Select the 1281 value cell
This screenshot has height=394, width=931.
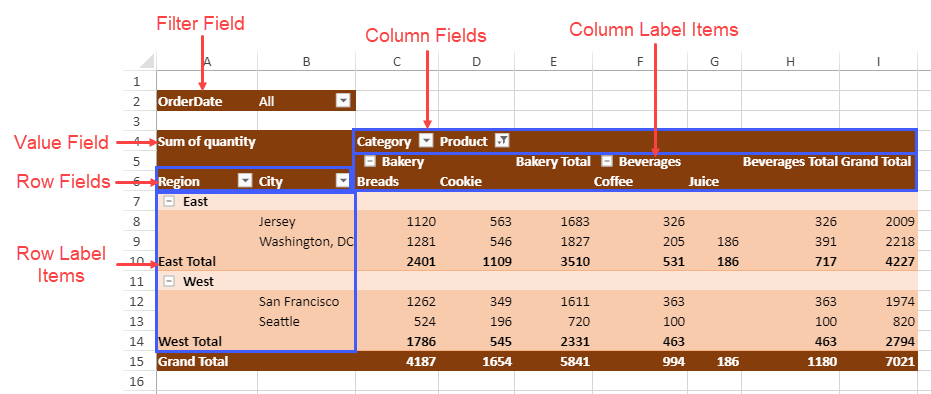[x=422, y=242]
